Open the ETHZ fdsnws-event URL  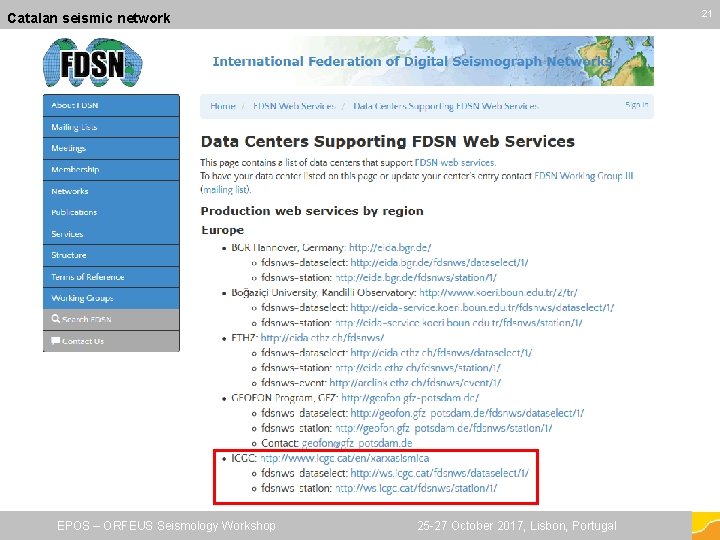(x=415, y=382)
